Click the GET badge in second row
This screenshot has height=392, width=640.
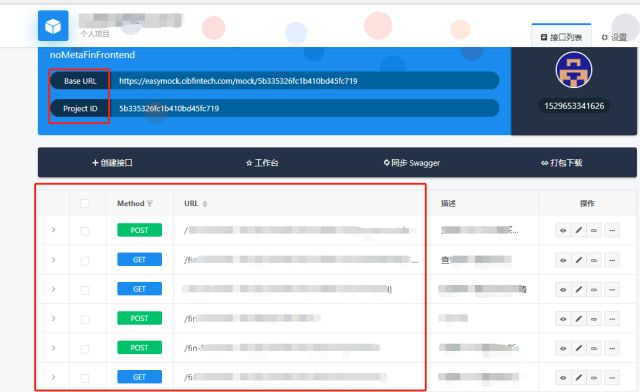[140, 260]
